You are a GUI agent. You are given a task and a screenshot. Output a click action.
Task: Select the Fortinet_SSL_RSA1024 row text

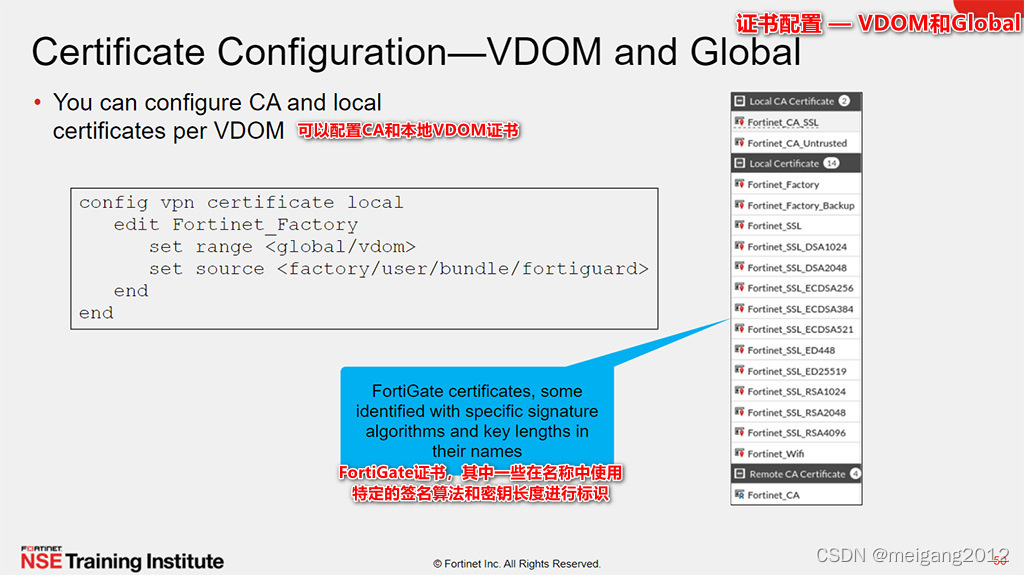797,392
